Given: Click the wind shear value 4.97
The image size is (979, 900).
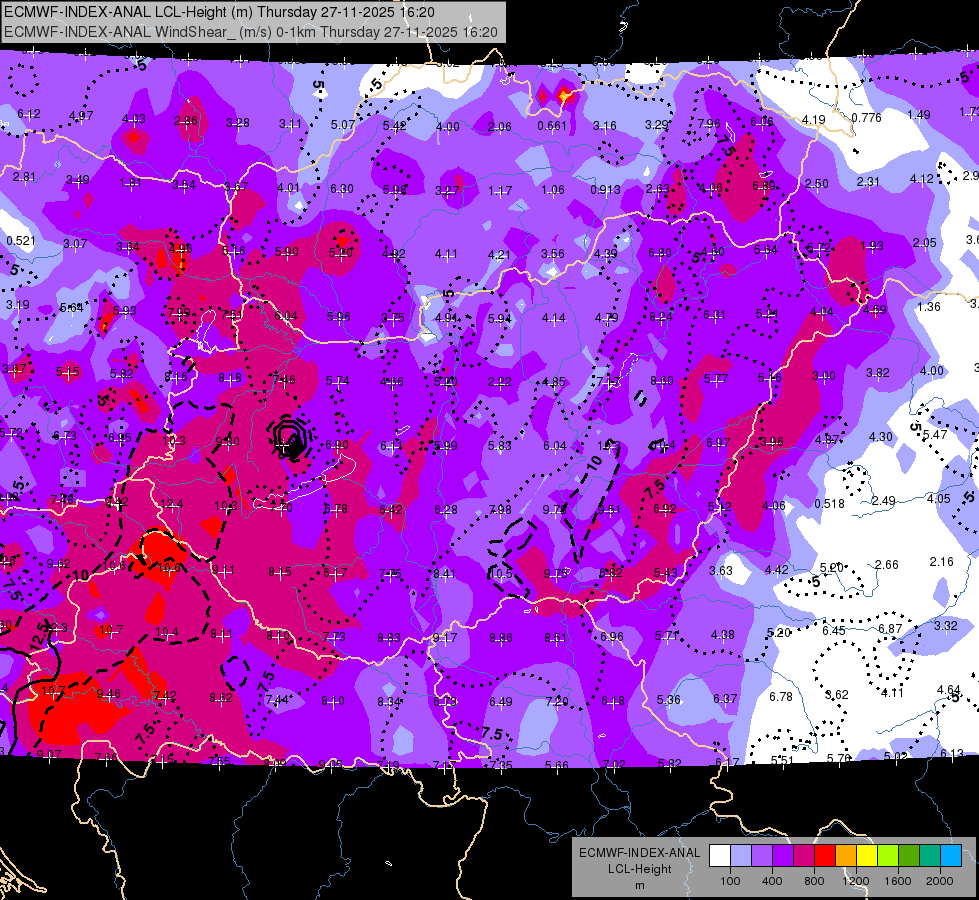Looking at the screenshot, I should [81, 116].
